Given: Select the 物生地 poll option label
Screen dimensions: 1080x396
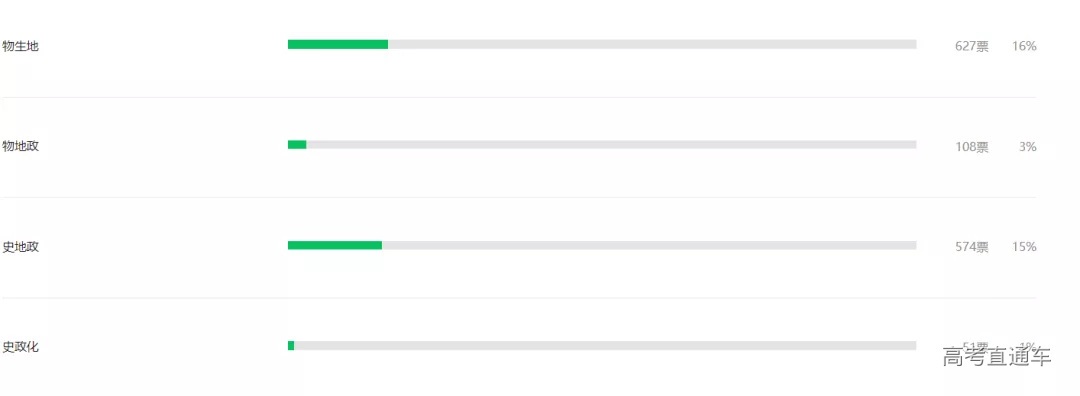Looking at the screenshot, I should 21,46.
